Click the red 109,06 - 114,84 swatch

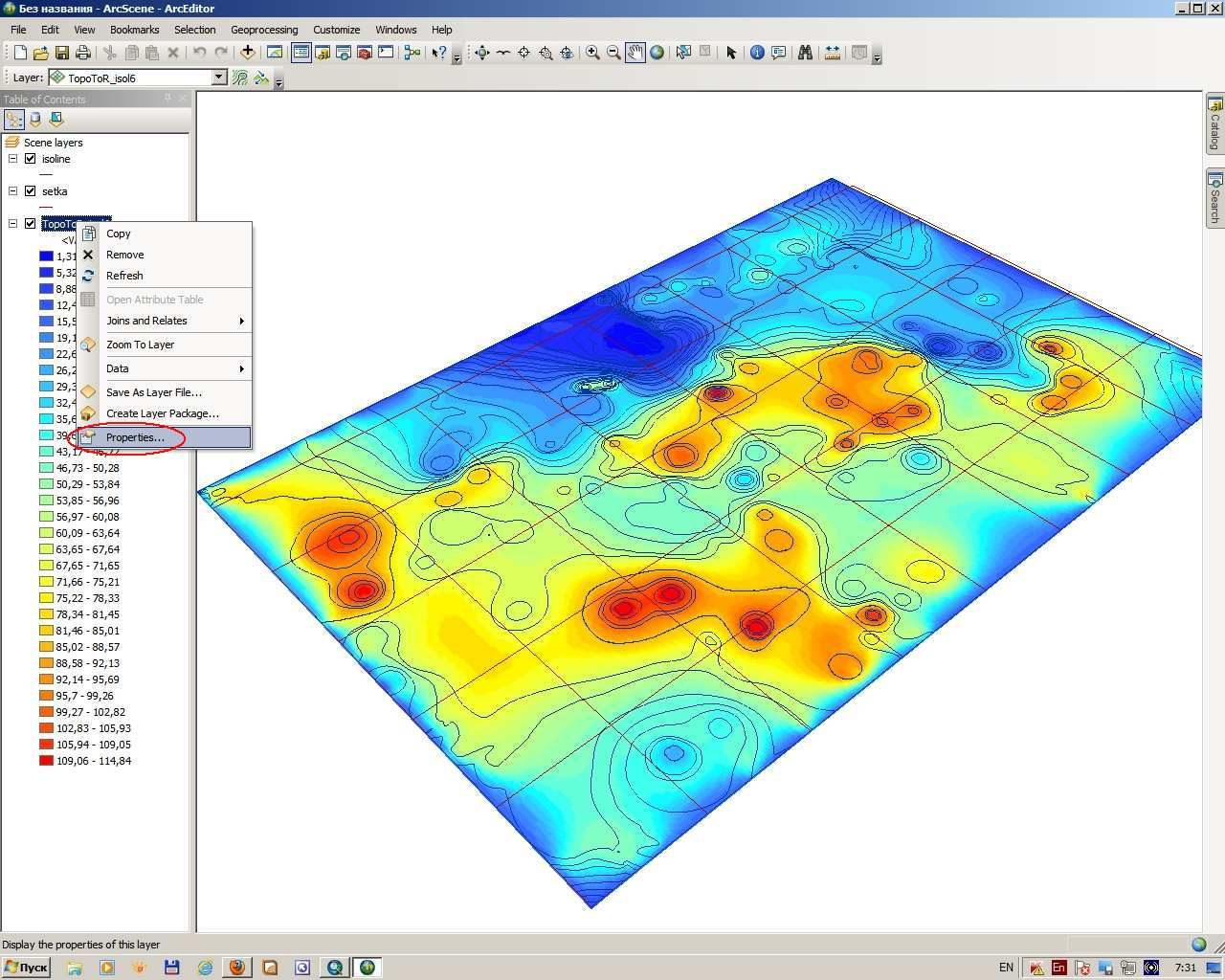click(x=46, y=761)
